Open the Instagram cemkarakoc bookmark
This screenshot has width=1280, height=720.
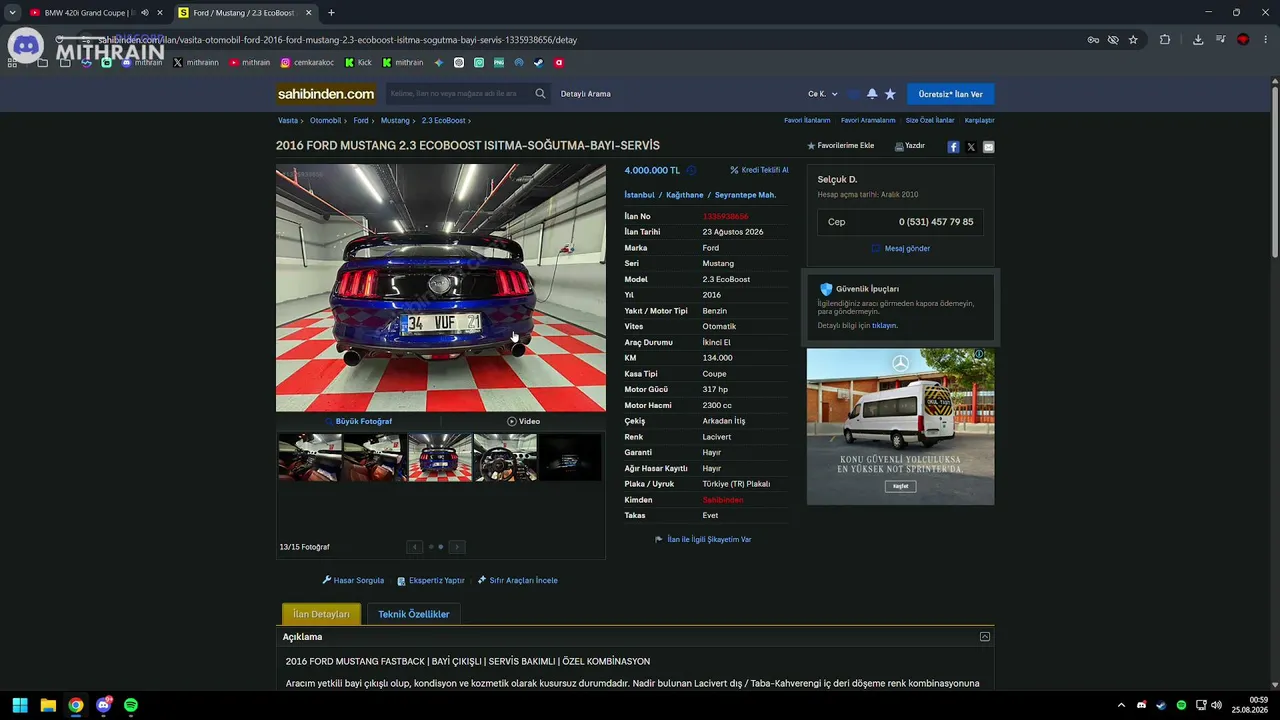305,62
